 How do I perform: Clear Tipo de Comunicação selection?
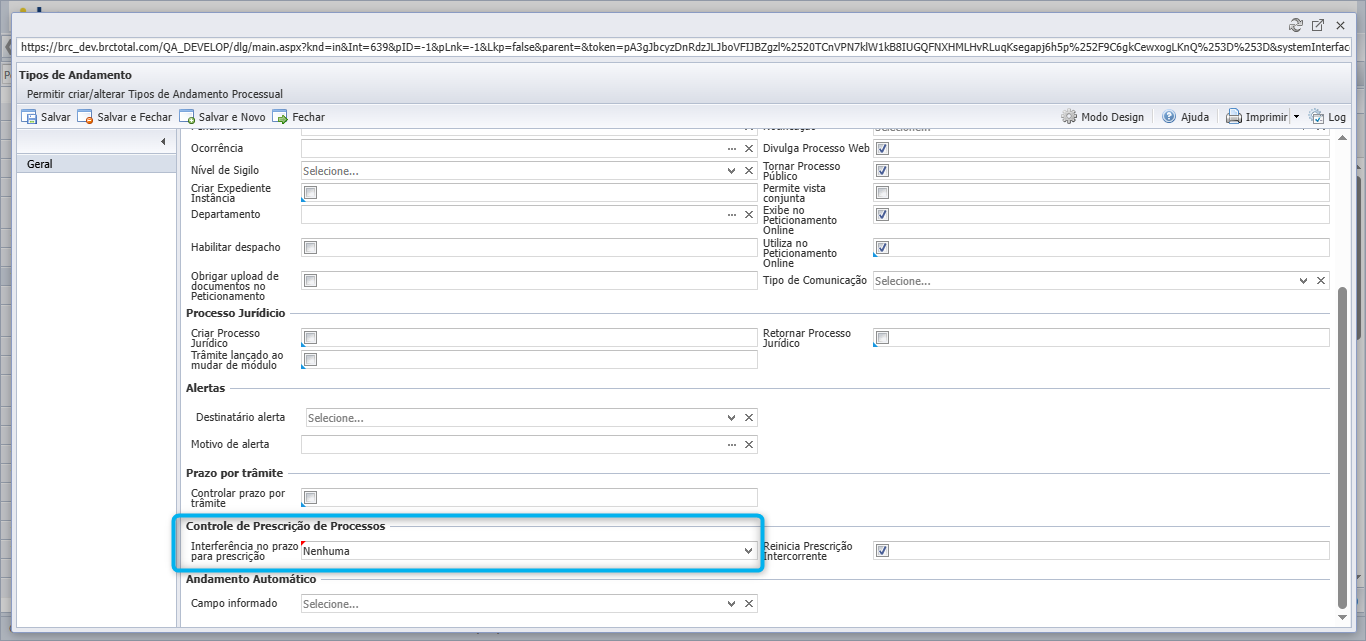(x=1320, y=281)
